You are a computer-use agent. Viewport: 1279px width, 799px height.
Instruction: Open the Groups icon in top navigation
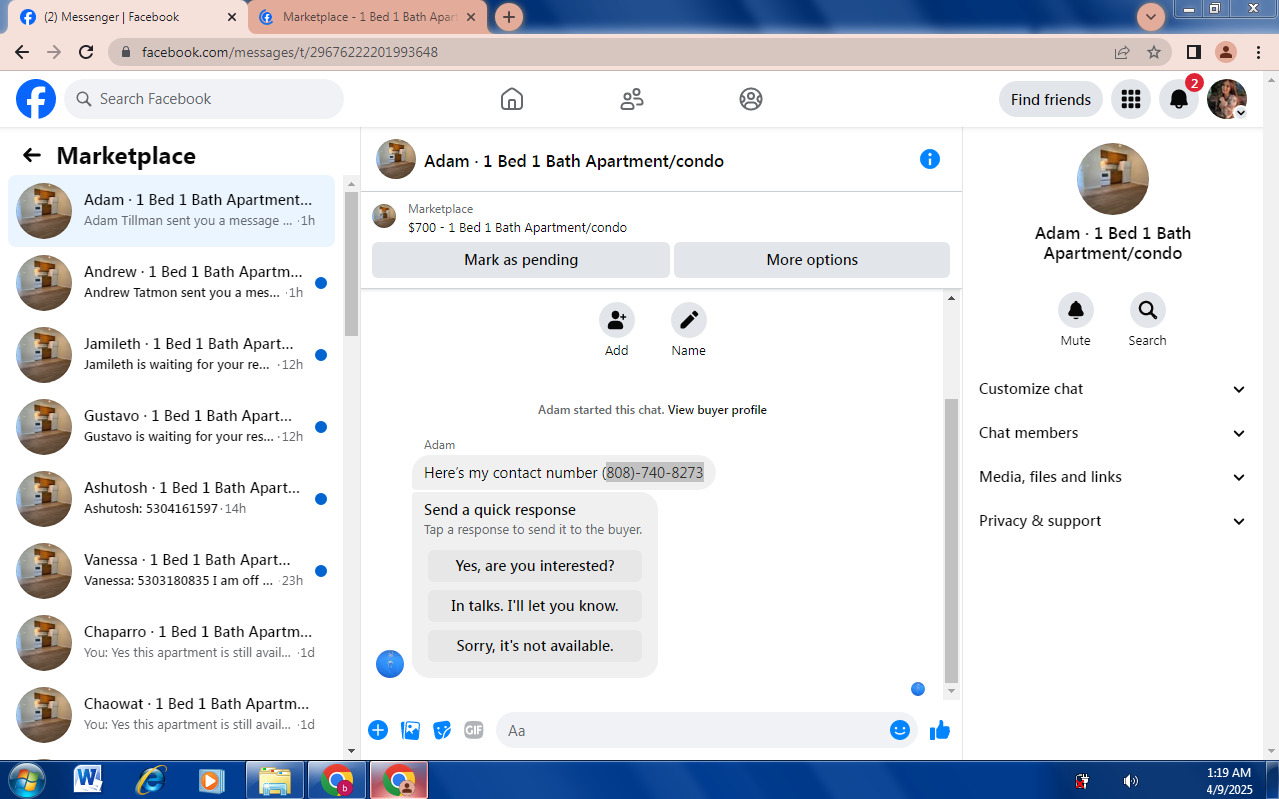pos(751,99)
